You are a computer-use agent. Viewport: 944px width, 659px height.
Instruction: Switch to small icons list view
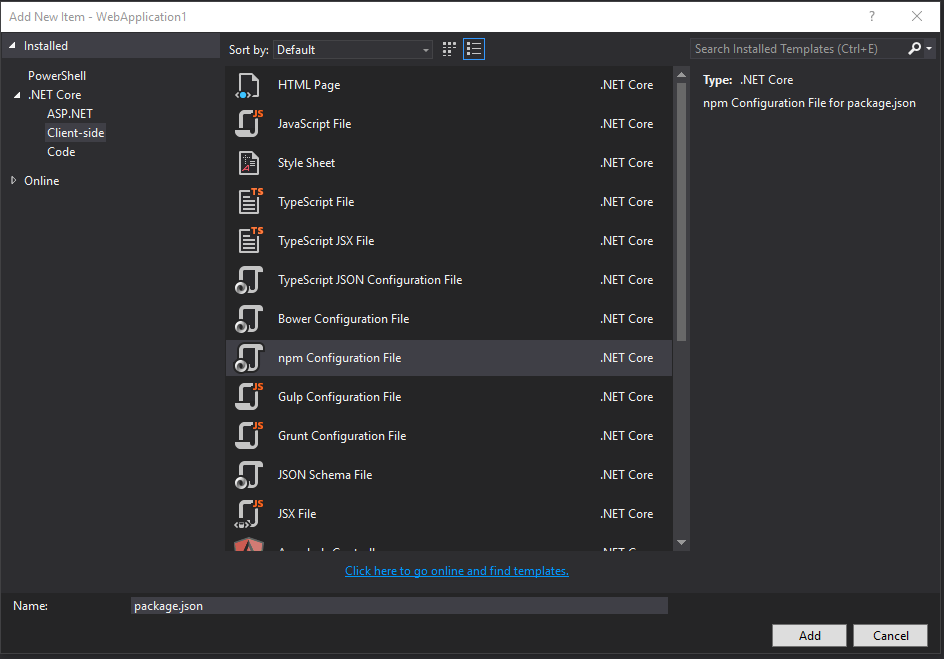click(474, 49)
